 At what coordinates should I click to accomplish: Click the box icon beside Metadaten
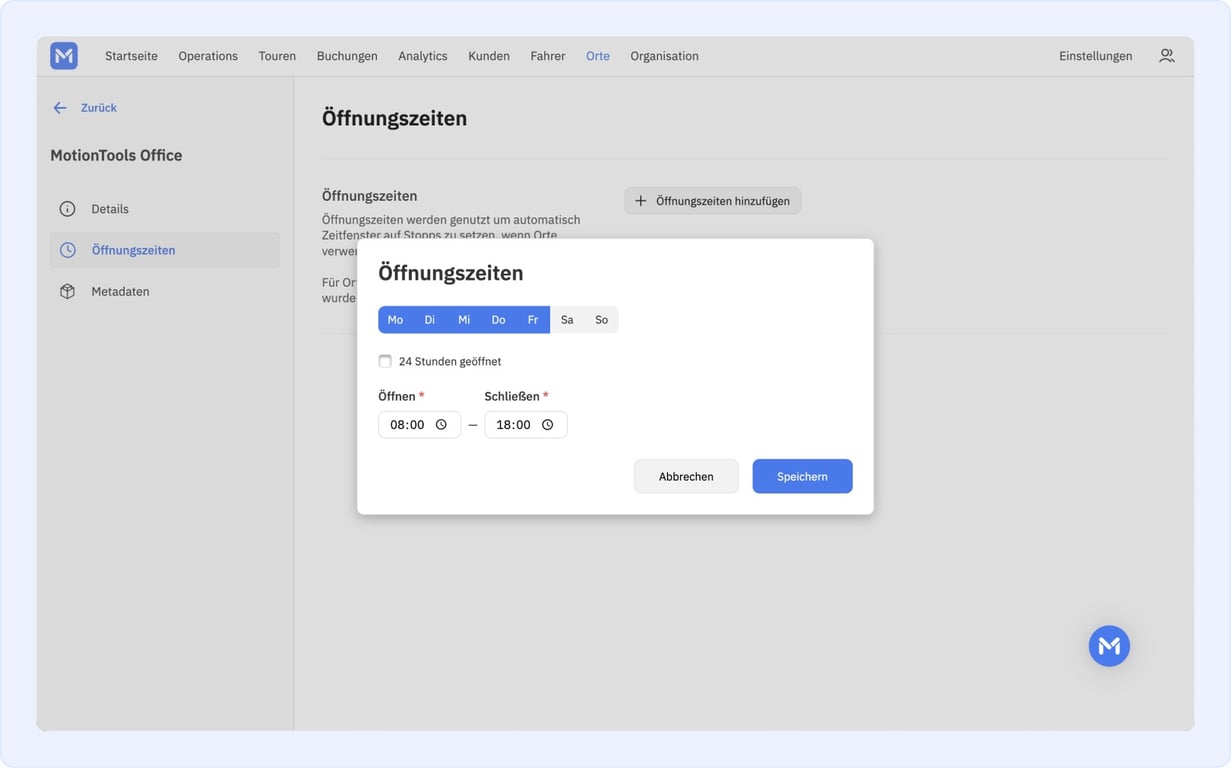coord(67,291)
